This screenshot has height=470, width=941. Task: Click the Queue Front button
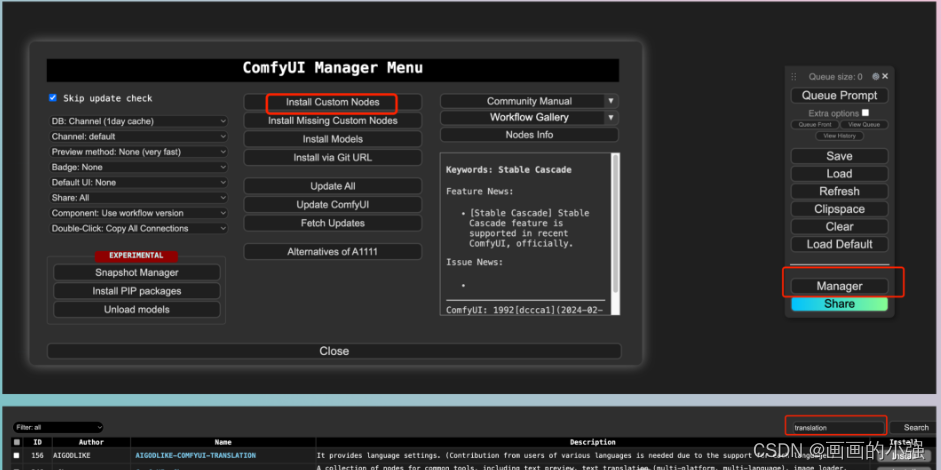tap(814, 125)
